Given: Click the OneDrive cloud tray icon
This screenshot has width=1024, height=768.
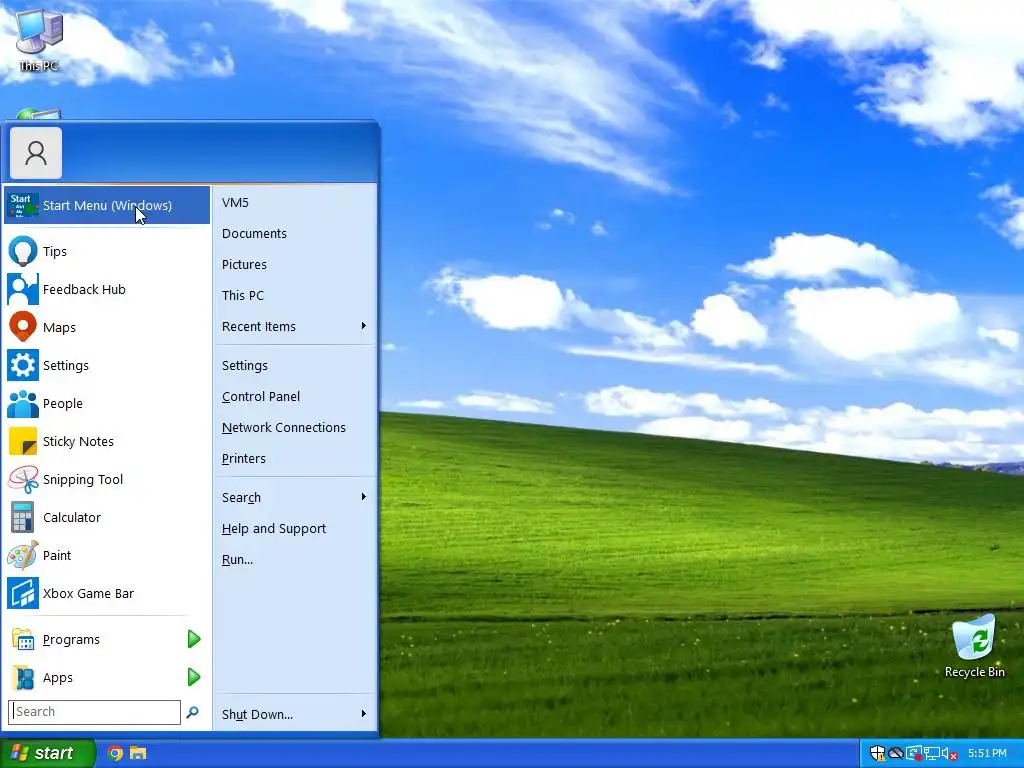Looking at the screenshot, I should (x=896, y=754).
